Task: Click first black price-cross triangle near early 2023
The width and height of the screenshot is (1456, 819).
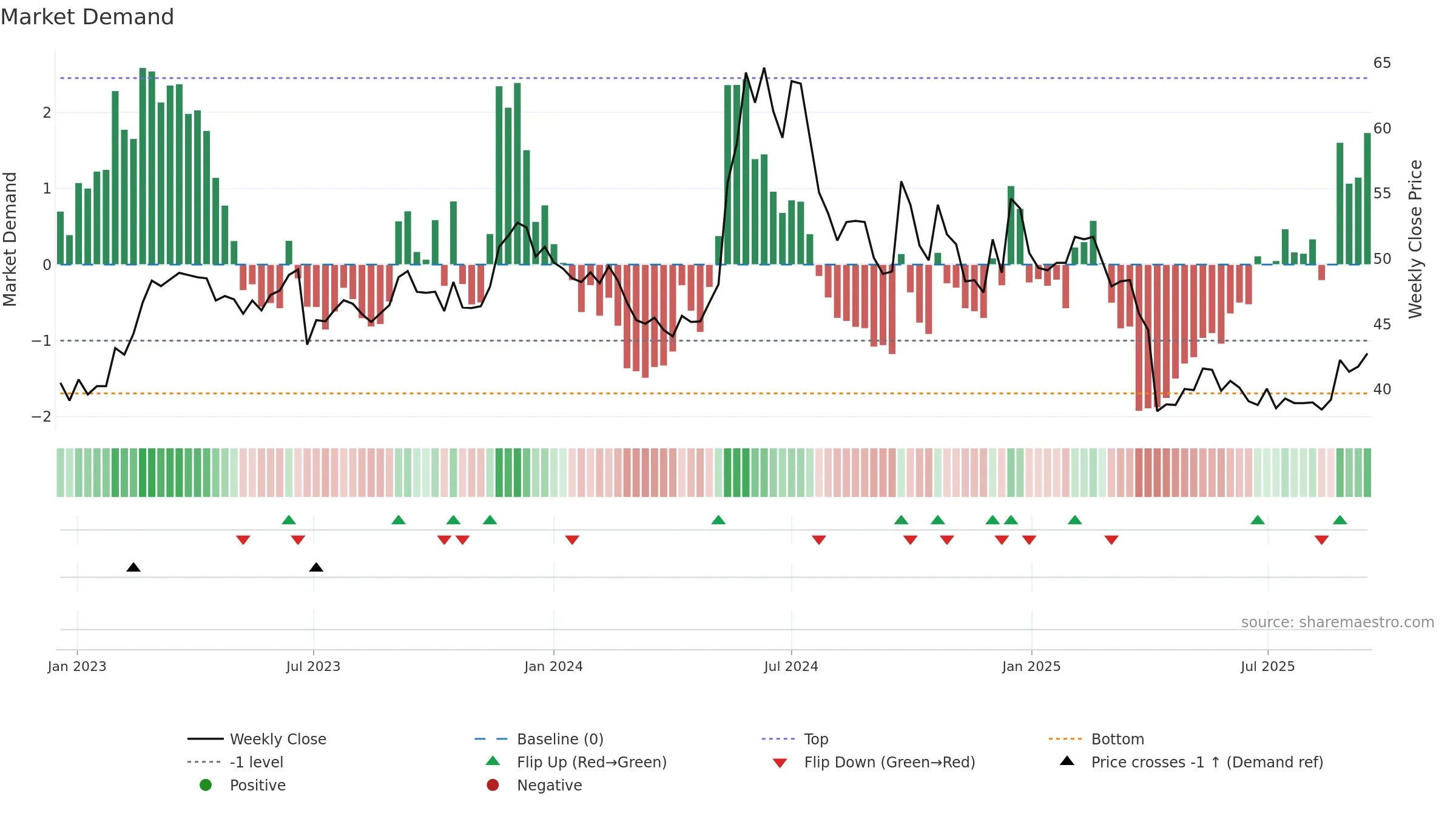Action: tap(133, 567)
